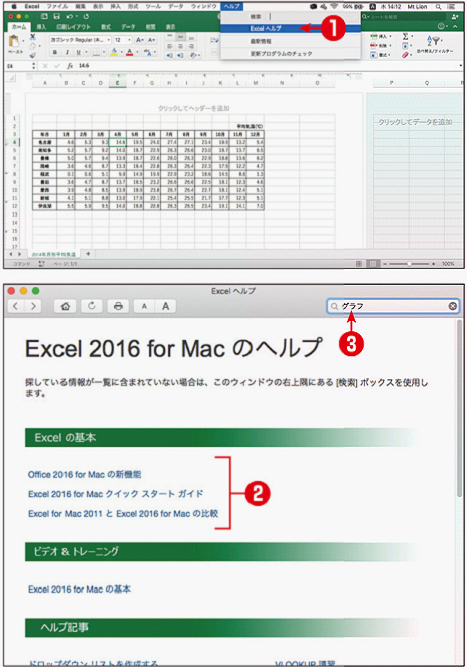Click the Excel sheet search field
The image size is (467, 667).
[403, 17]
